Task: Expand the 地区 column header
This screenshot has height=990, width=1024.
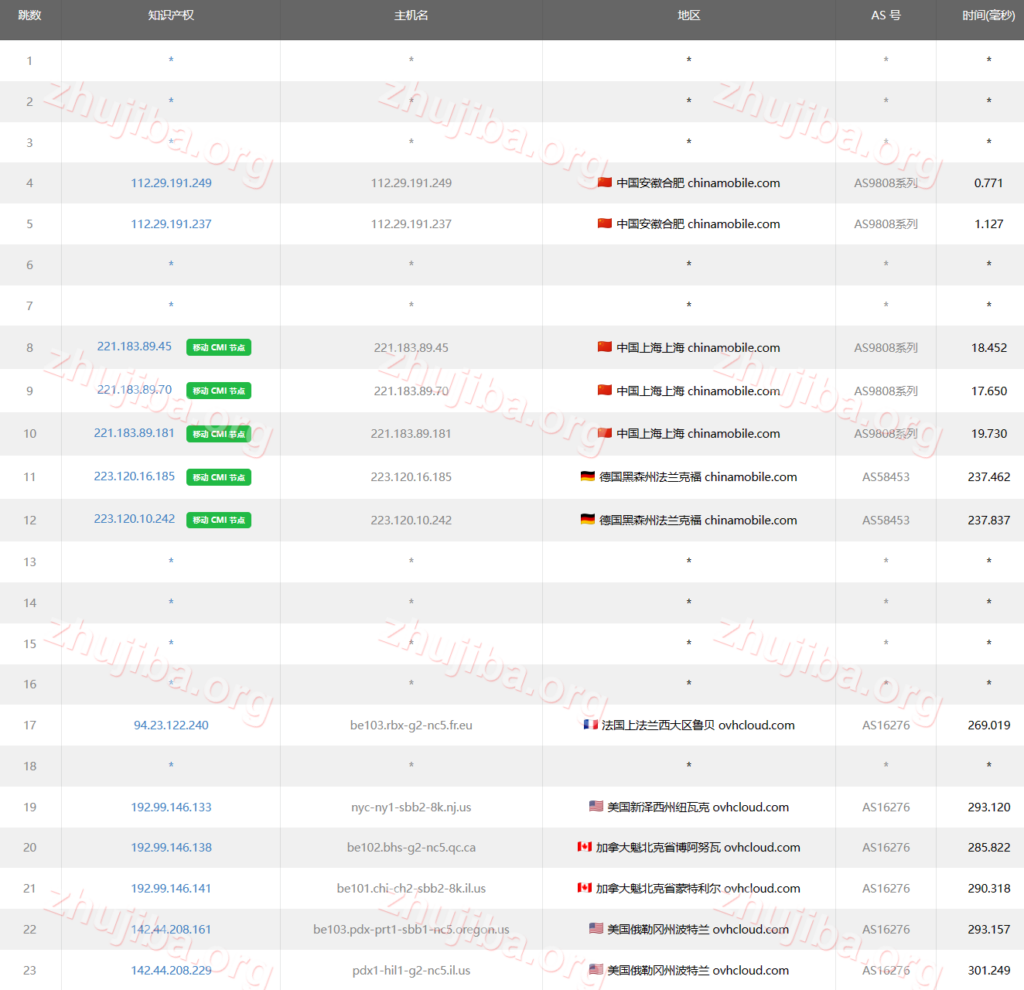Action: click(688, 16)
